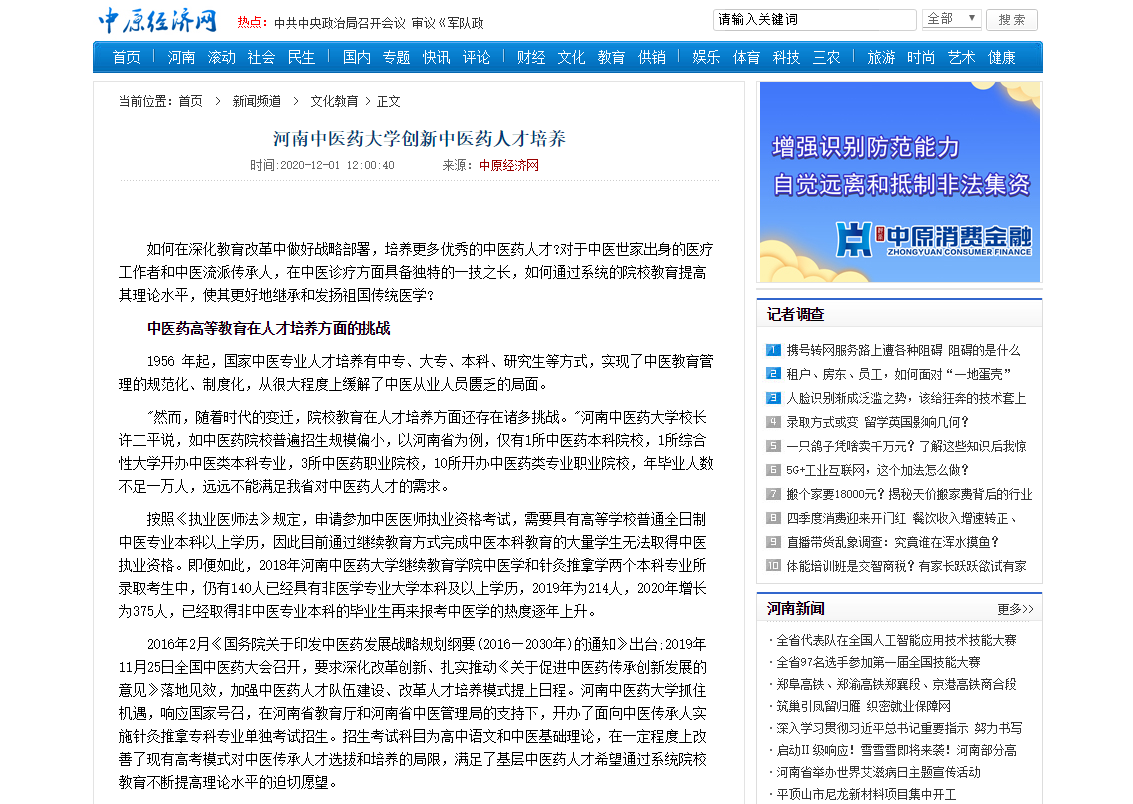This screenshot has height=804, width=1133.
Task: Click the number 5 badge in 记者调查
Action: click(x=773, y=446)
